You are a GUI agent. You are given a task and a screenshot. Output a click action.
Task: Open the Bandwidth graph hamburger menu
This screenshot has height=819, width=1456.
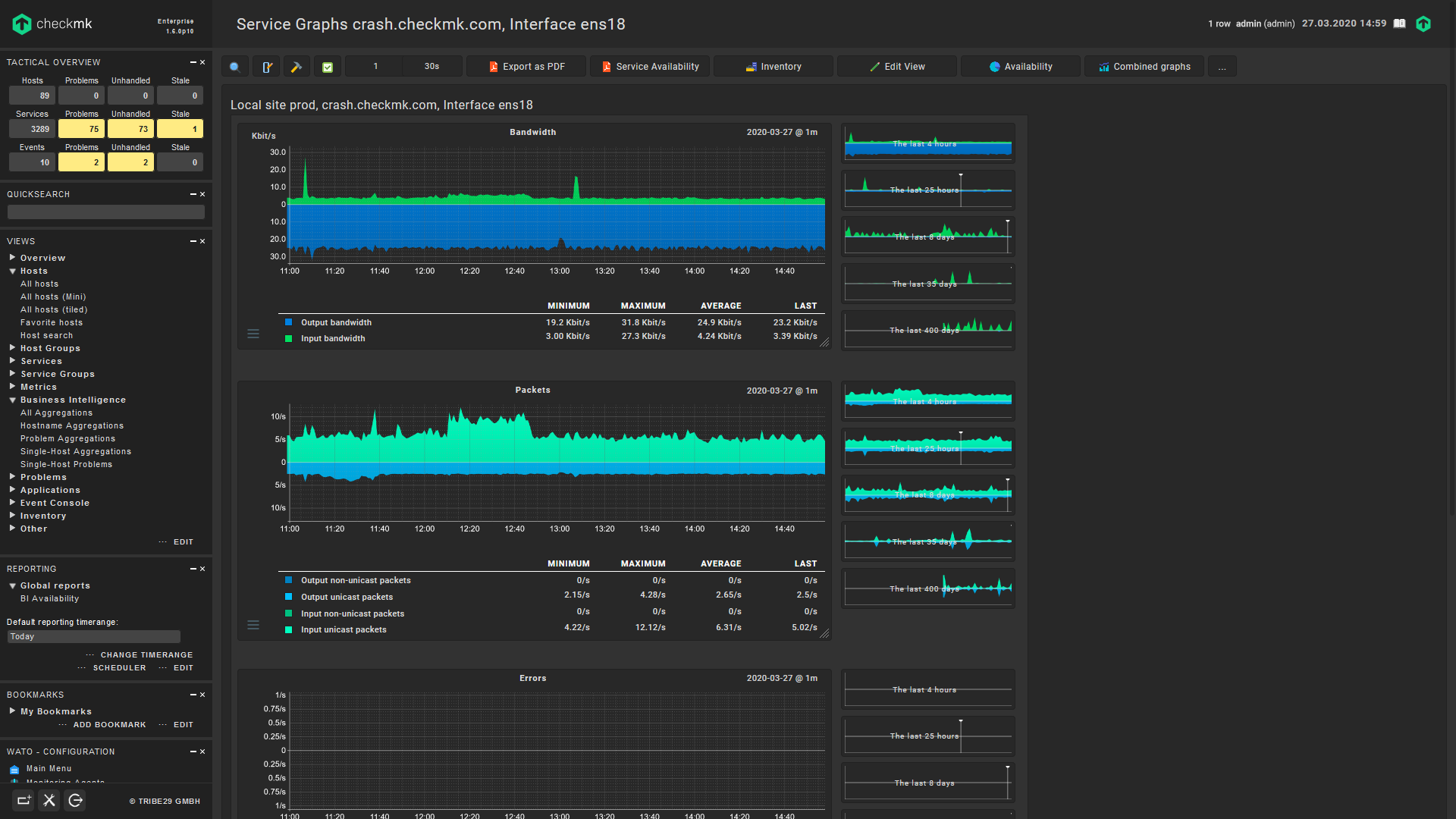[253, 334]
